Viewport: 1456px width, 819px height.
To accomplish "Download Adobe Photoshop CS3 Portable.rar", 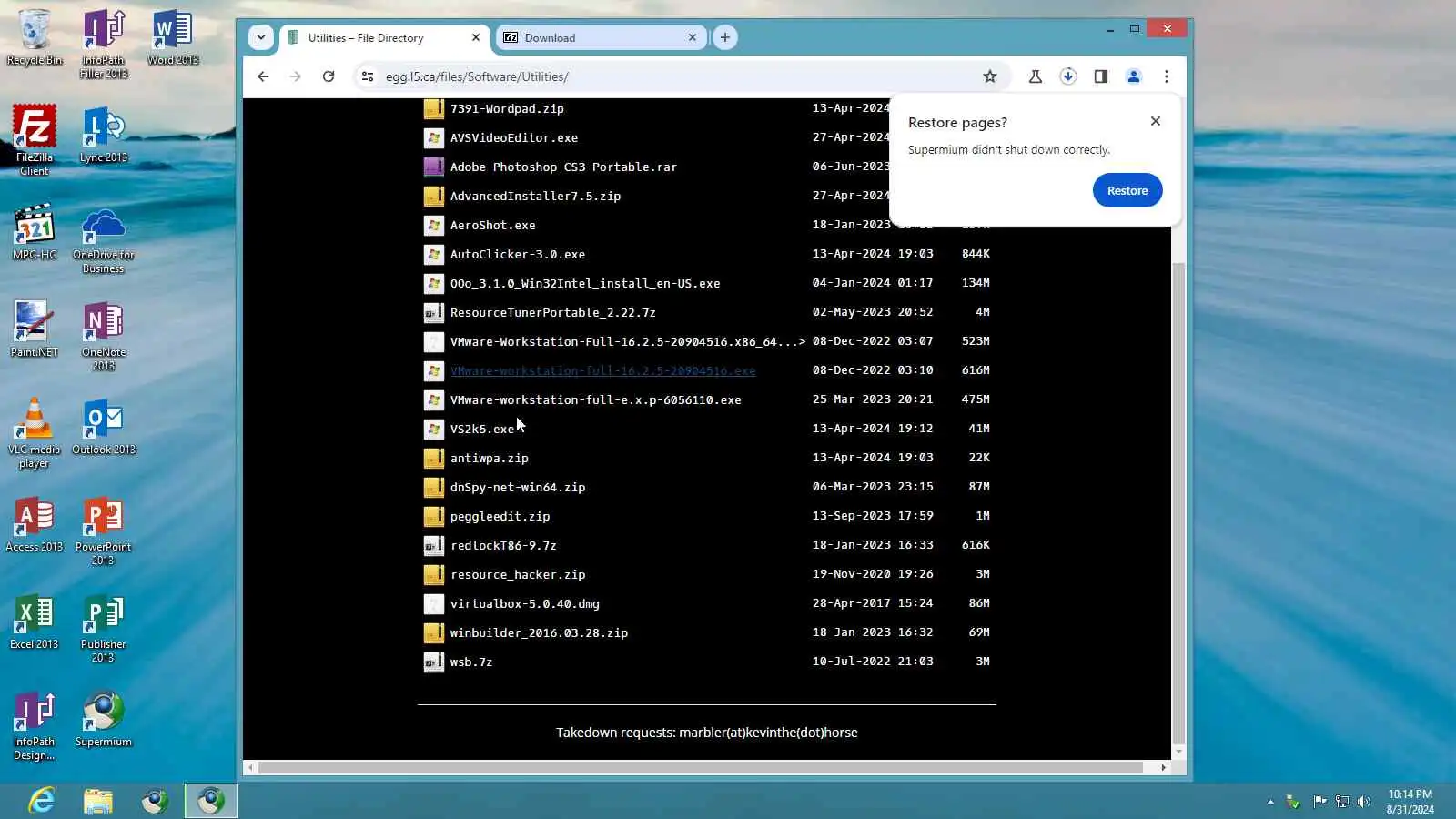I will click(563, 167).
